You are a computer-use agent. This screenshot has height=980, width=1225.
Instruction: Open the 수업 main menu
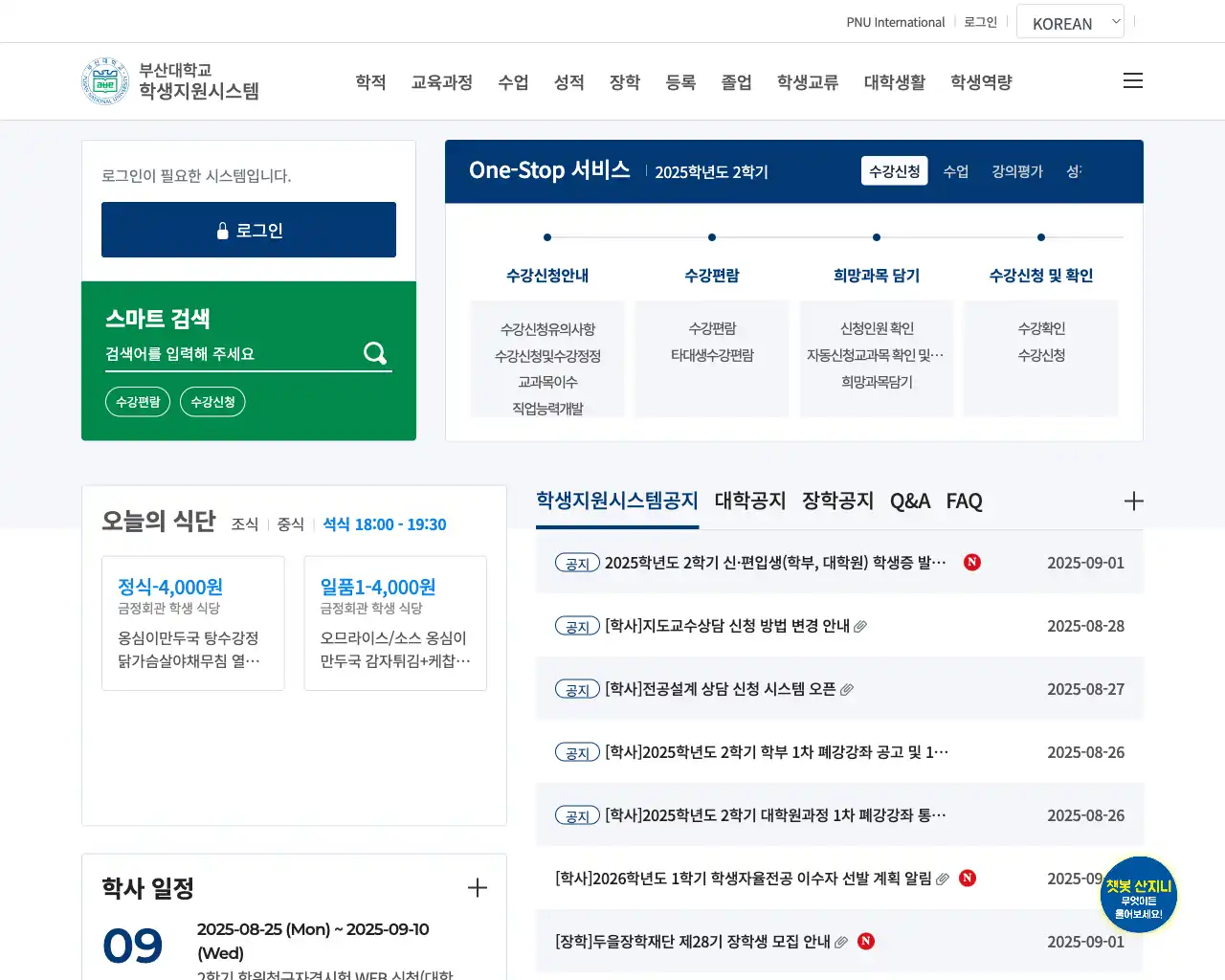[x=513, y=82]
